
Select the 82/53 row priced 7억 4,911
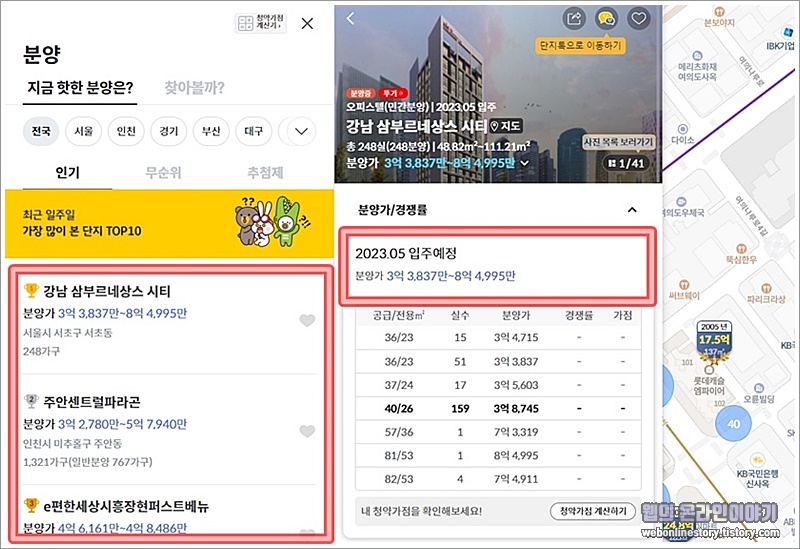(498, 479)
